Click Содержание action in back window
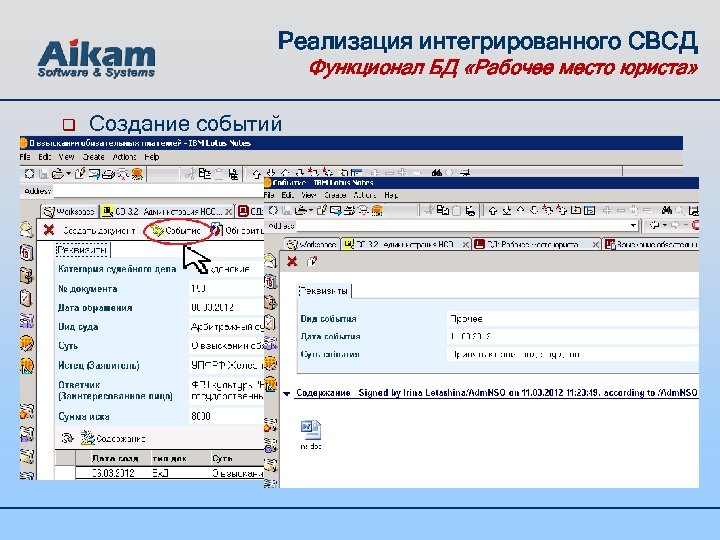This screenshot has height=540, width=720. [x=113, y=439]
